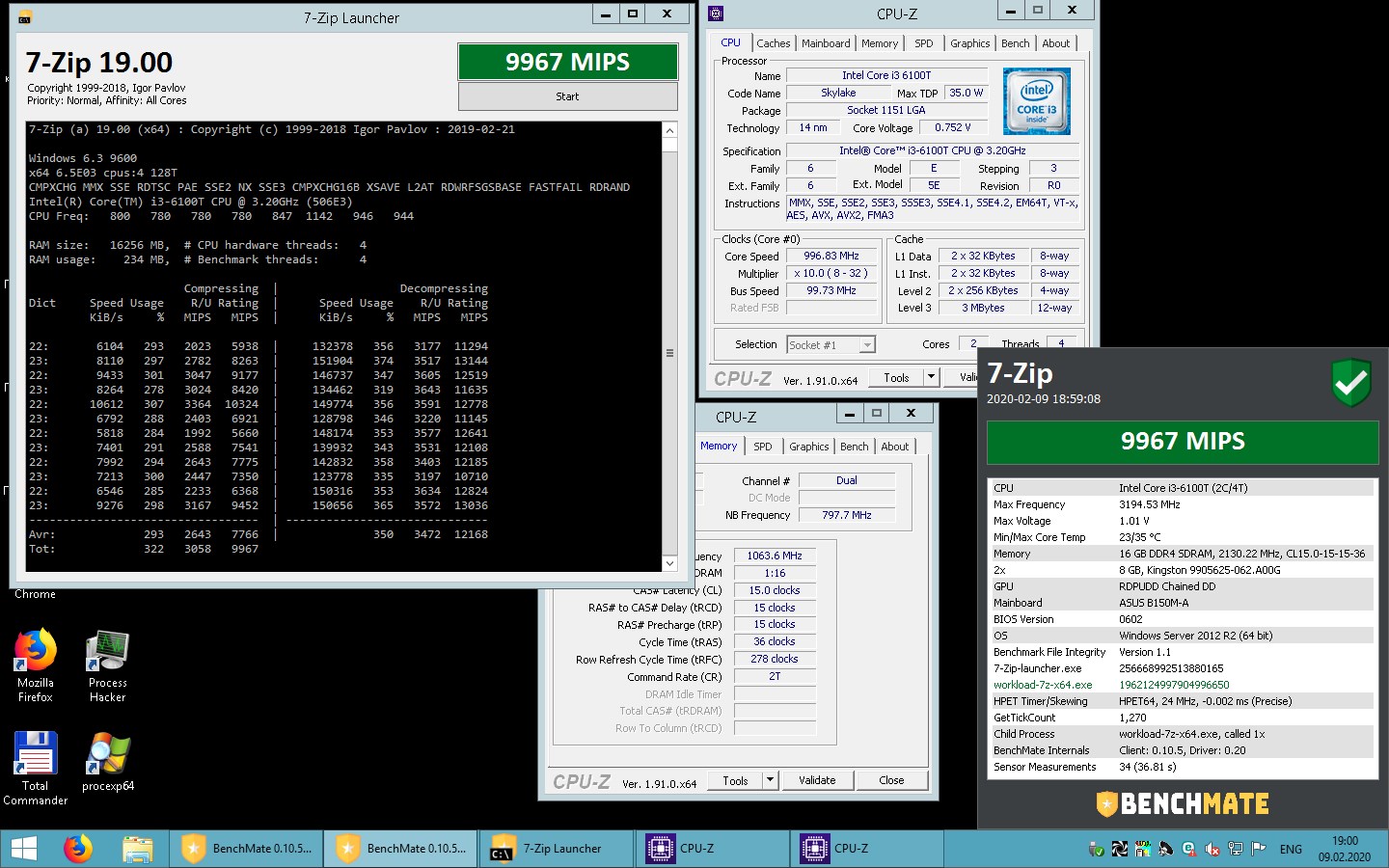Expand Tools arrow in CPU-Z Memory window
The image size is (1389, 868).
[770, 780]
